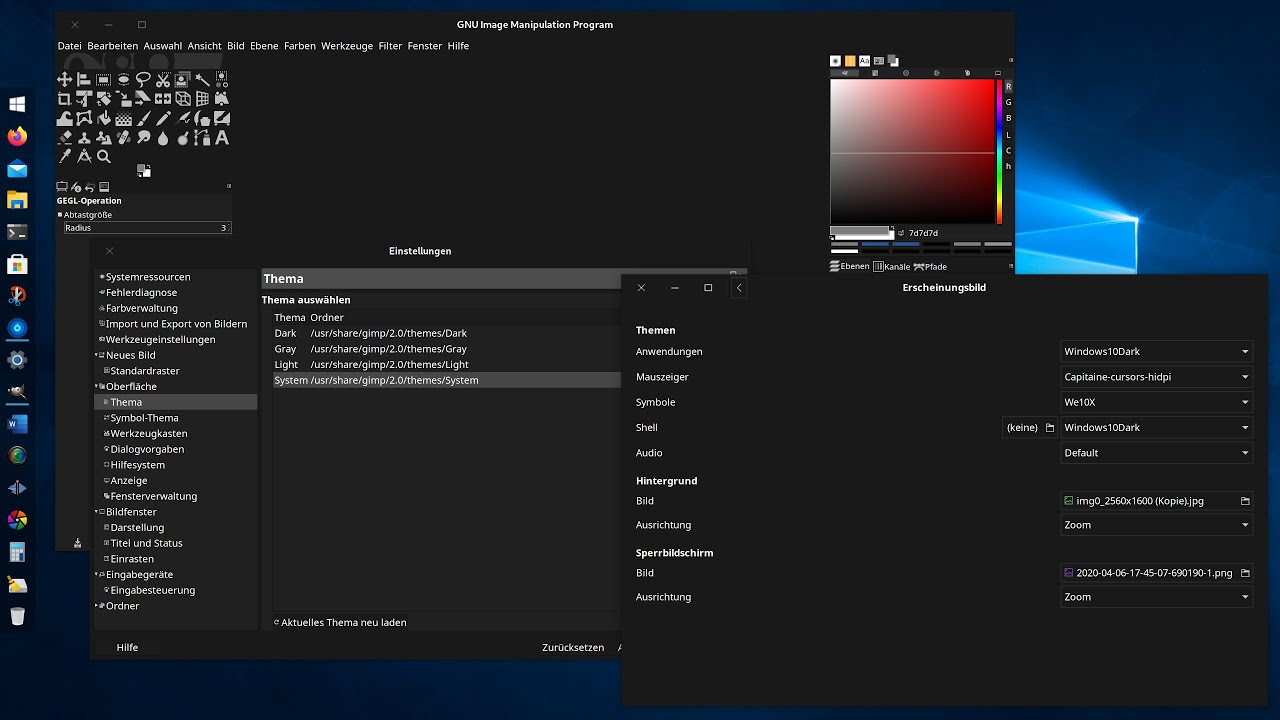Open the Trash bin taskbar icon

17,616
